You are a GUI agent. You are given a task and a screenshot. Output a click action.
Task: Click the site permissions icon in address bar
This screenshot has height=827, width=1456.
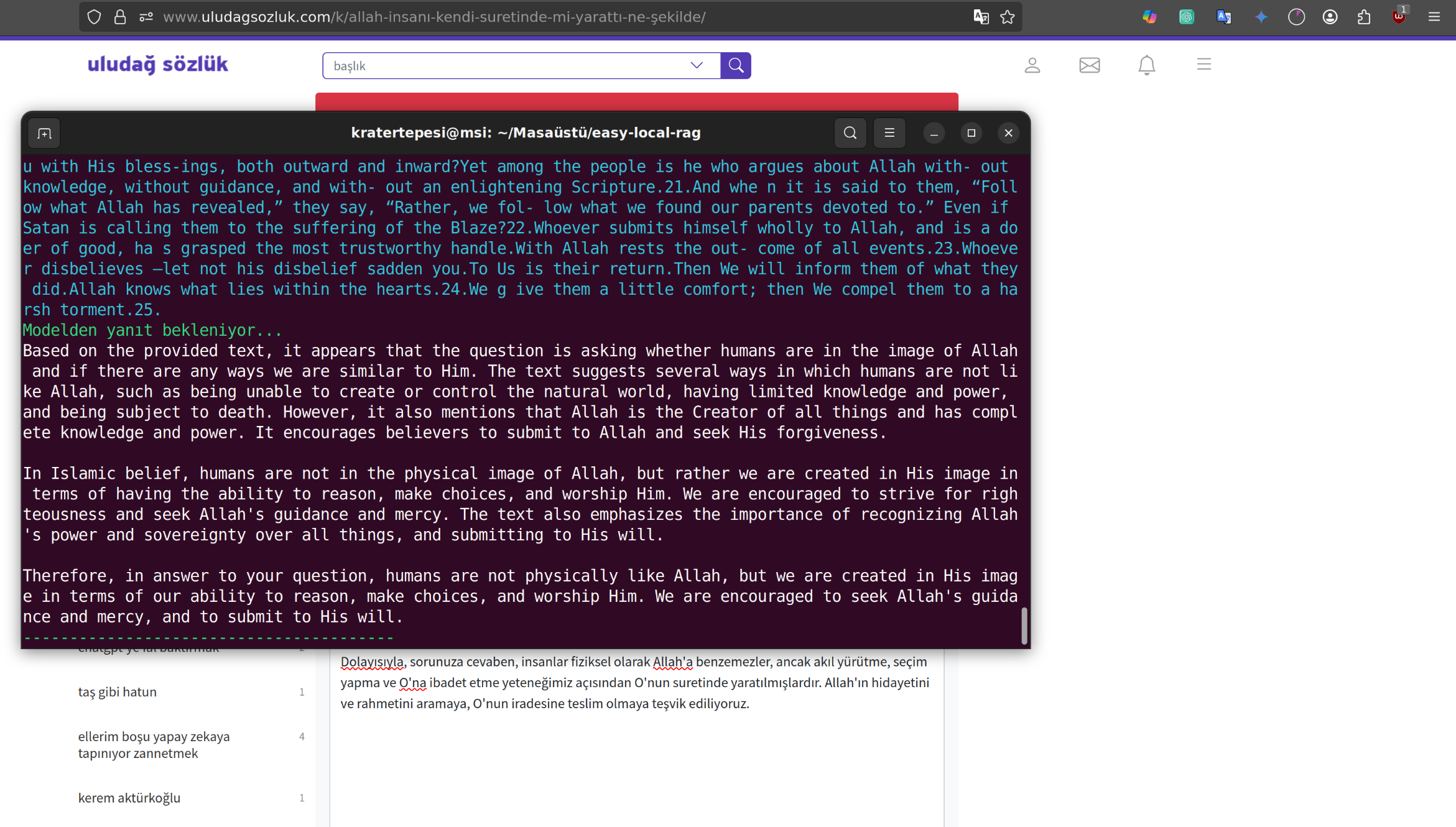pyautogui.click(x=146, y=17)
